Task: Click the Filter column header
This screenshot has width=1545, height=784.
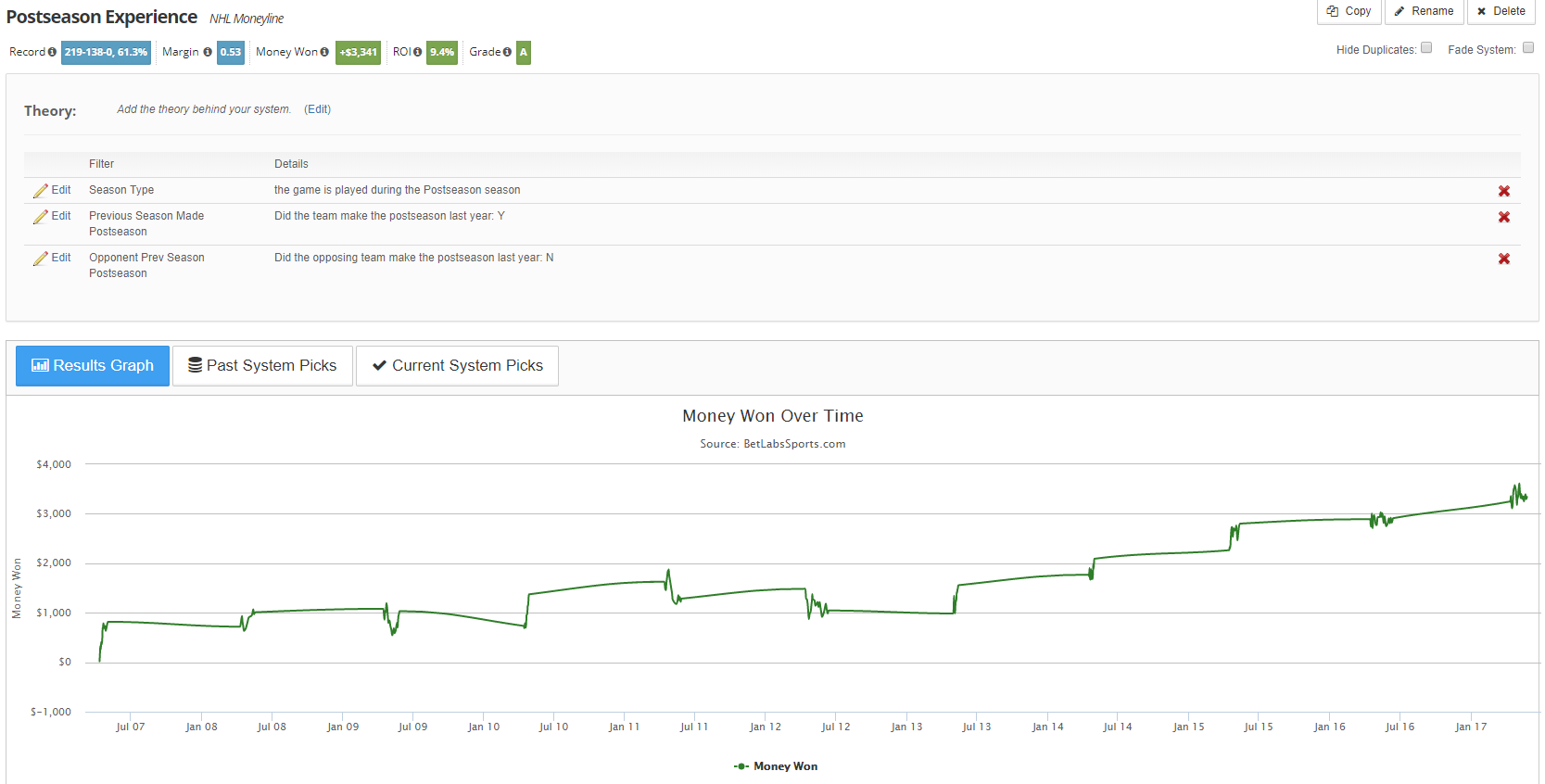Action: (x=101, y=164)
